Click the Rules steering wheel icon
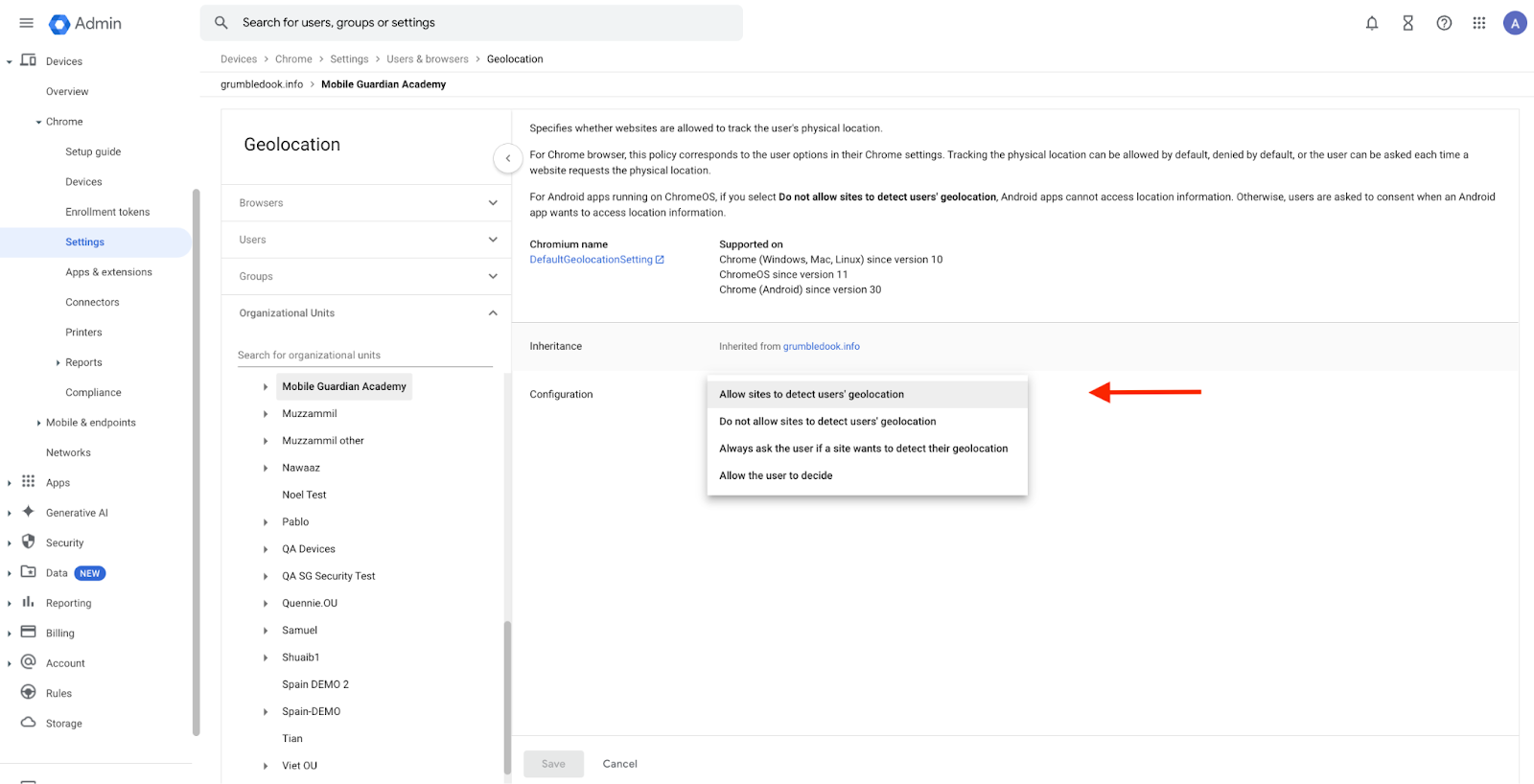This screenshot has height=784, width=1534. 29,692
